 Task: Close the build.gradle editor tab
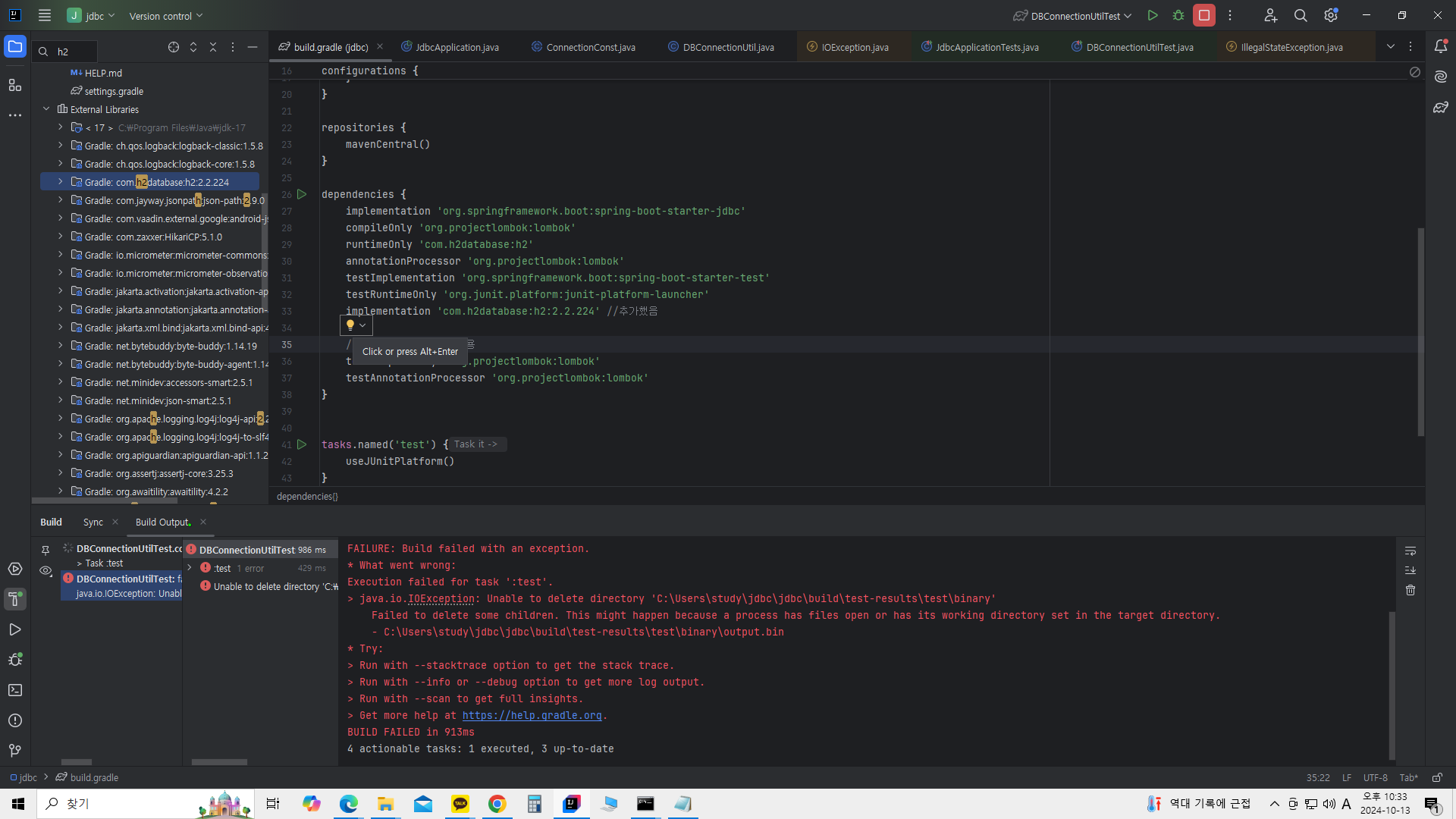380,46
